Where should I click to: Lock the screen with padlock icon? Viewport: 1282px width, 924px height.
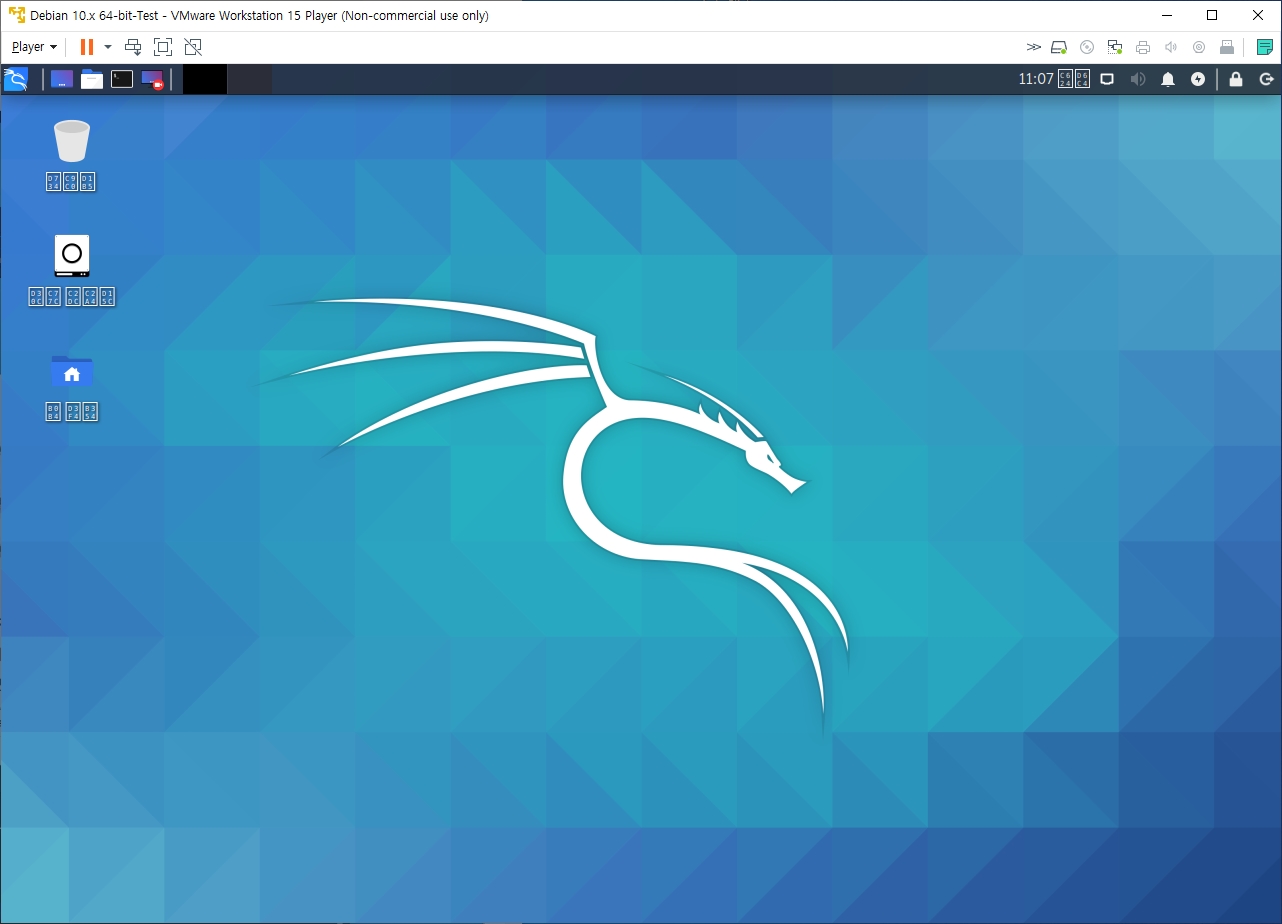click(1236, 79)
